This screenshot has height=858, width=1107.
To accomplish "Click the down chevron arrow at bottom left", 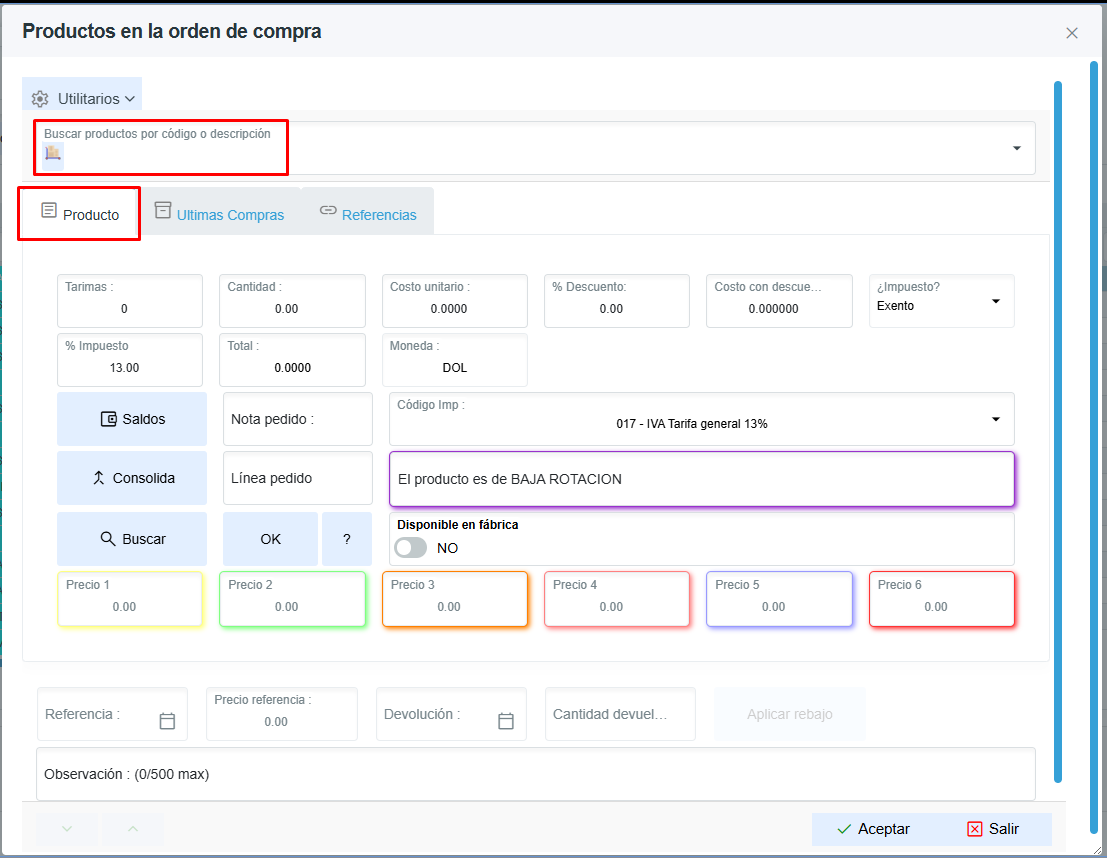I will tap(67, 829).
